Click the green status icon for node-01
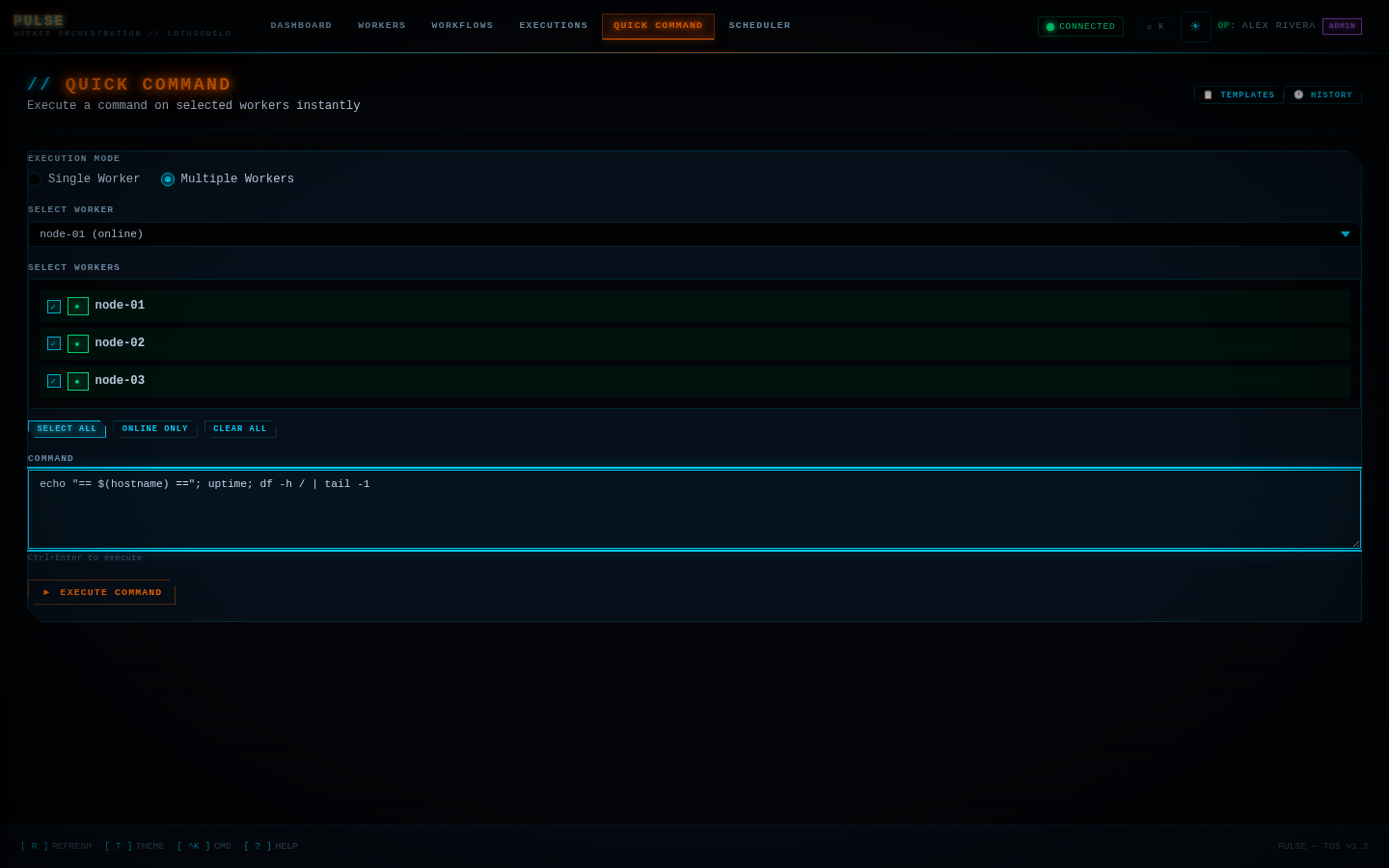 (x=78, y=307)
